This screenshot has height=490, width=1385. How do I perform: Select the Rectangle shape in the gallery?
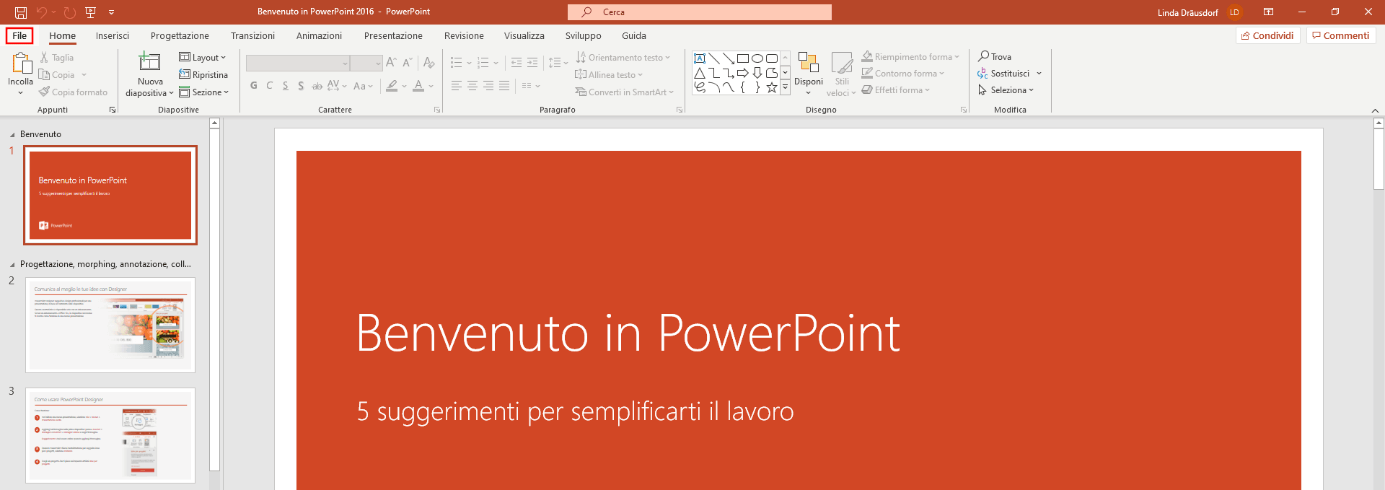coord(743,58)
